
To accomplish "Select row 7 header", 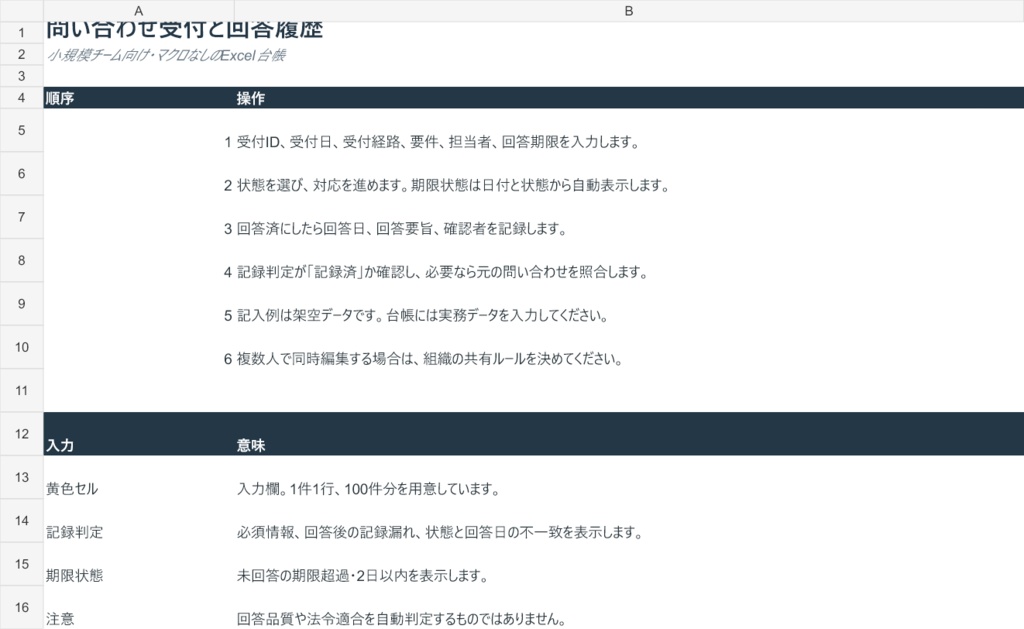I will 22,217.
